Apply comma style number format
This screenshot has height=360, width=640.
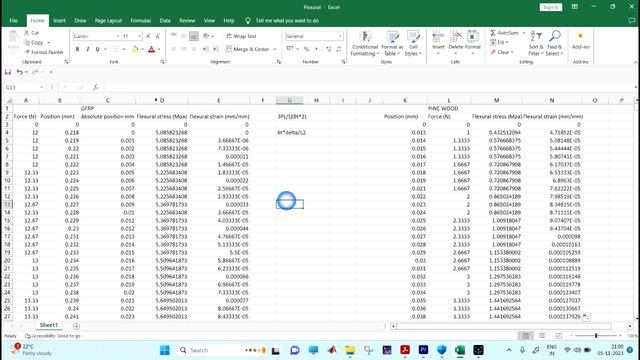pyautogui.click(x=316, y=49)
